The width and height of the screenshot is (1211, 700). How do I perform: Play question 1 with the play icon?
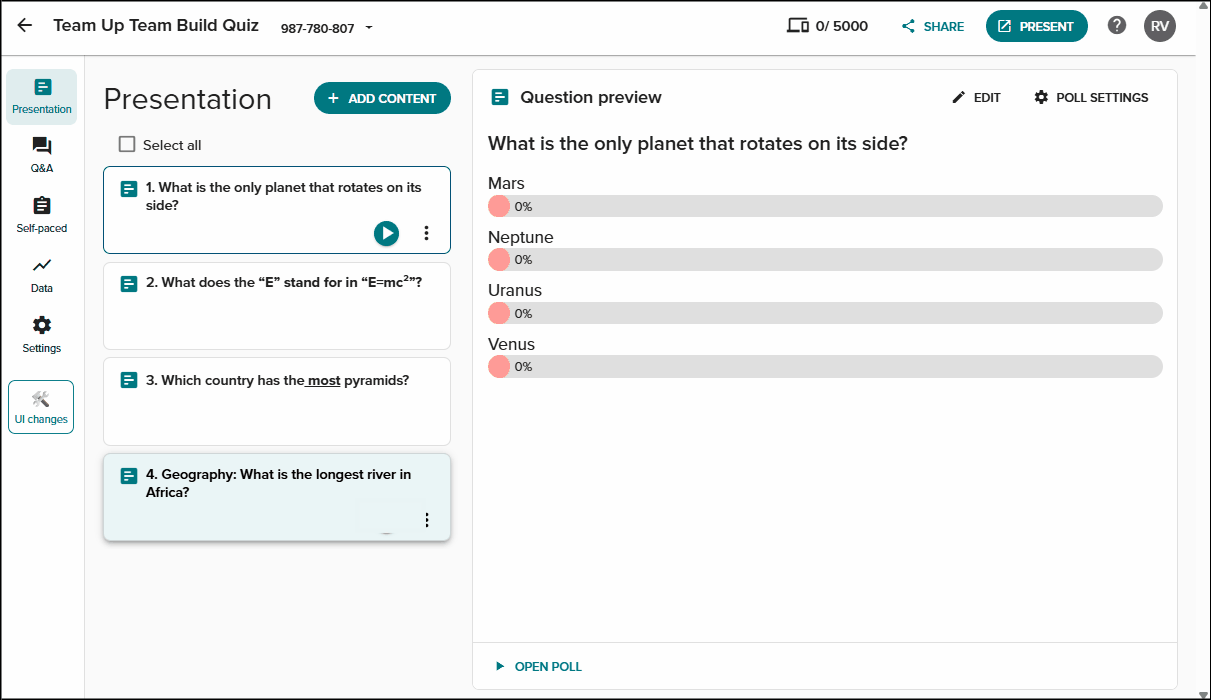point(386,233)
